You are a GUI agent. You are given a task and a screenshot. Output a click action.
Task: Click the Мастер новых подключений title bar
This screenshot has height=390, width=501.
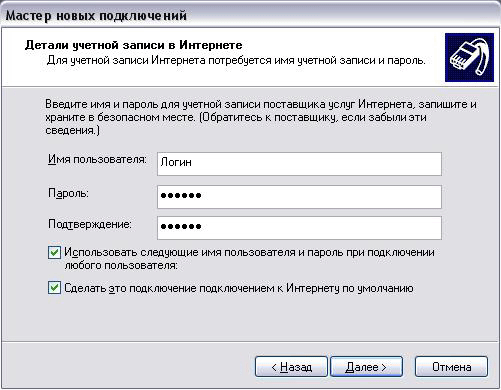click(x=250, y=15)
